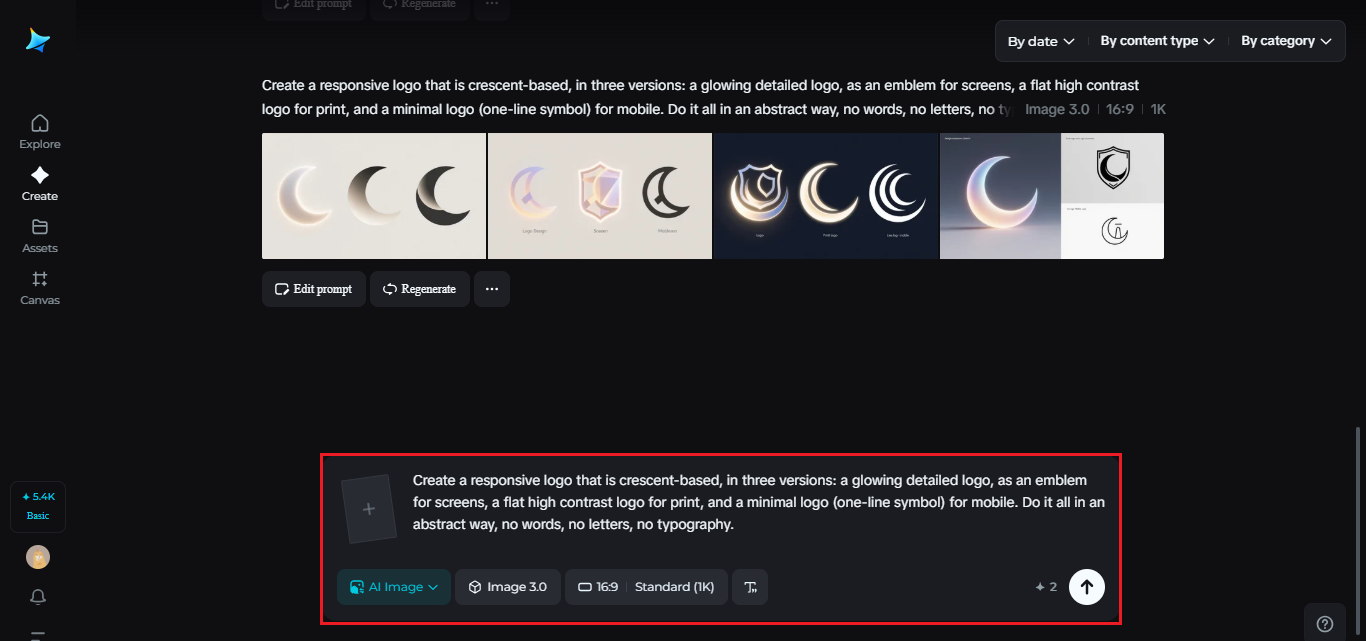Open the Assets panel
Image resolution: width=1366 pixels, height=641 pixels.
coord(39,235)
